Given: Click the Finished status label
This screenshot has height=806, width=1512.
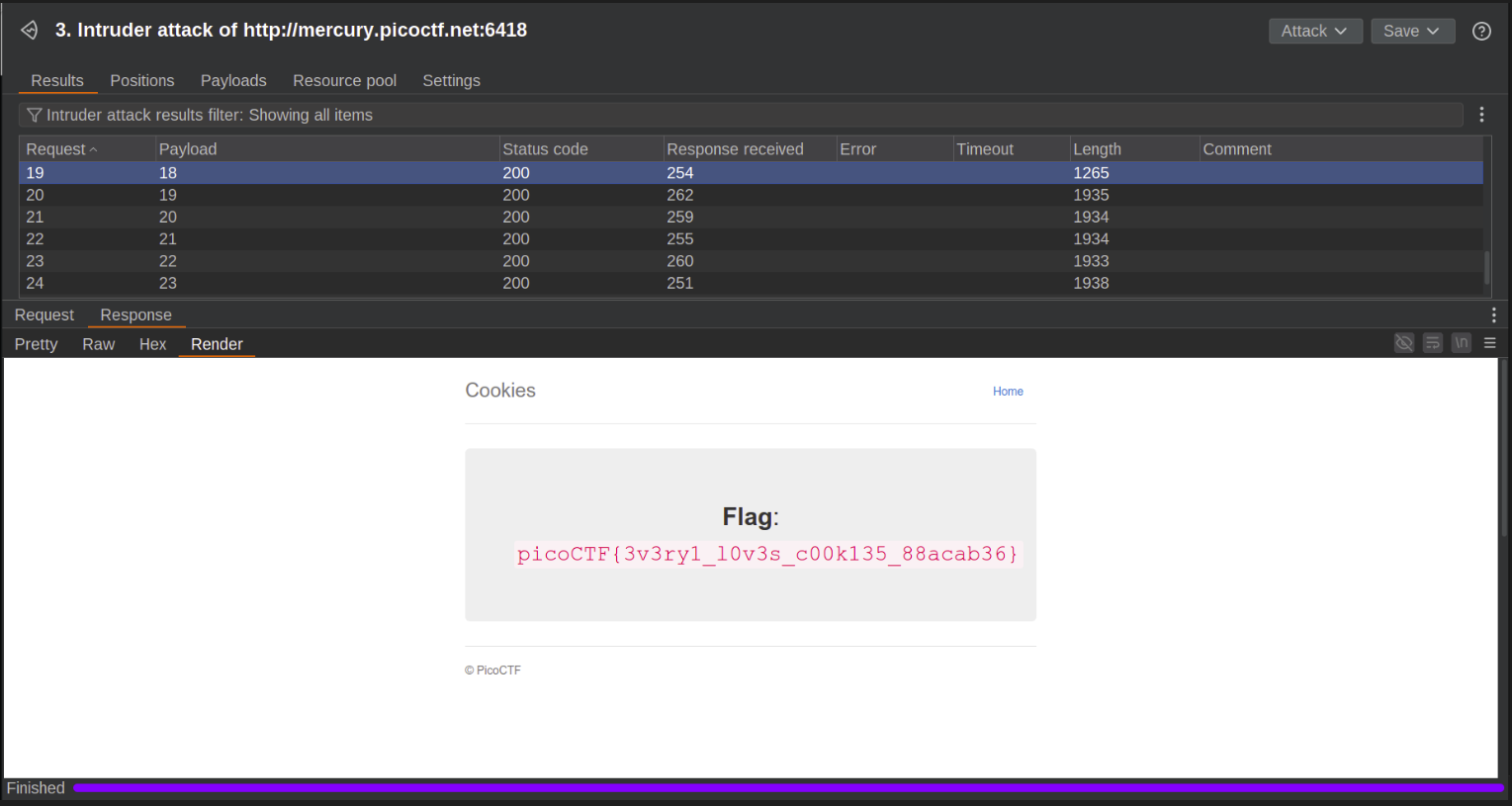Looking at the screenshot, I should [x=36, y=788].
